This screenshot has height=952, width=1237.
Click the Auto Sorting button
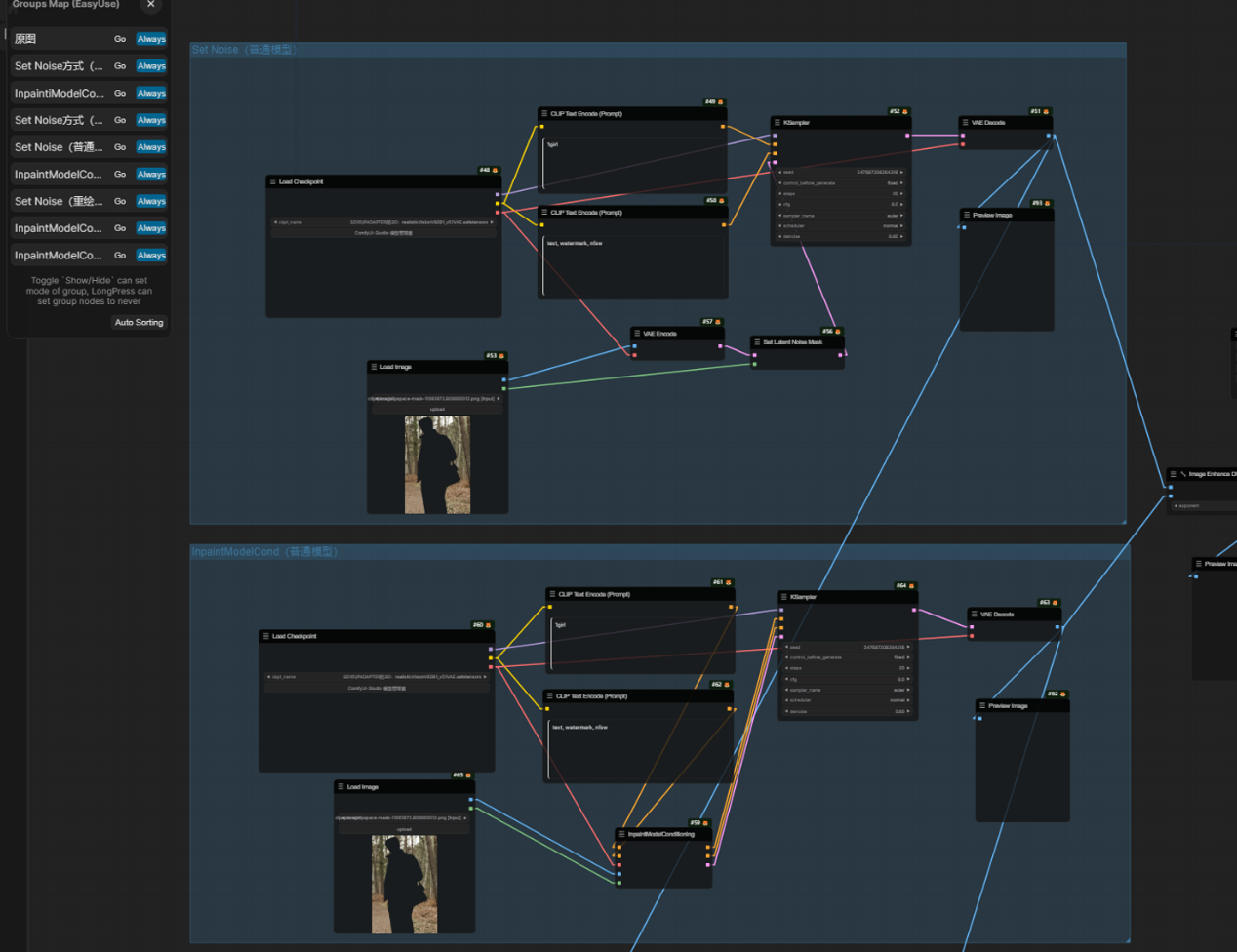point(139,323)
